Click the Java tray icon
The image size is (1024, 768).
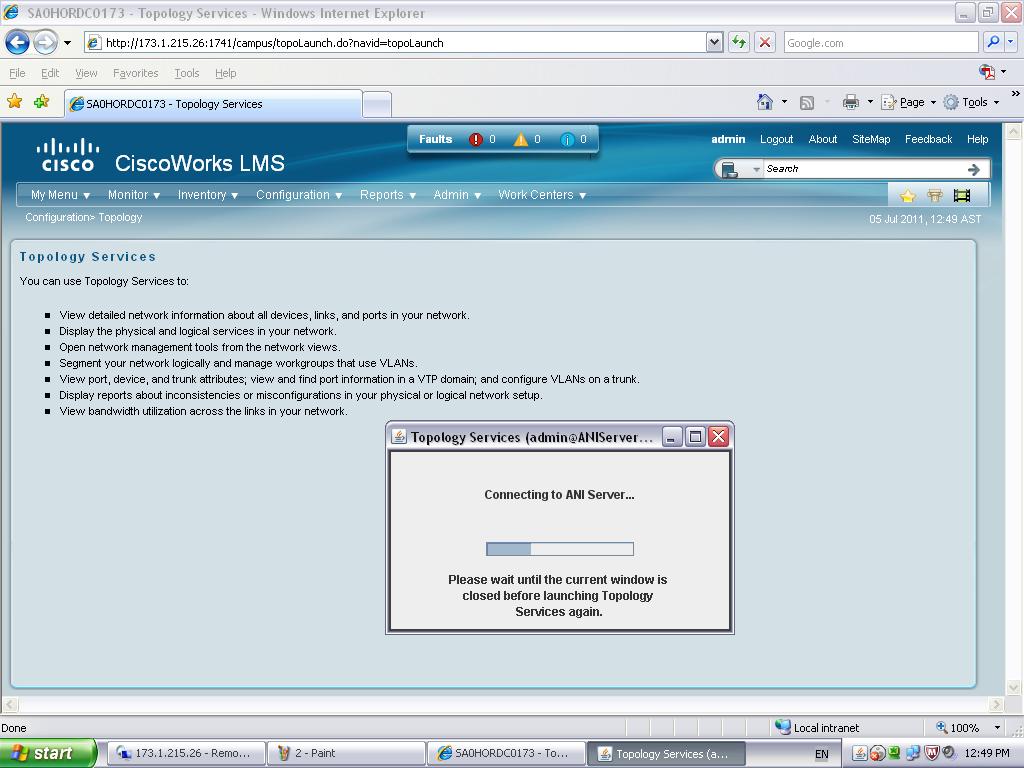860,753
